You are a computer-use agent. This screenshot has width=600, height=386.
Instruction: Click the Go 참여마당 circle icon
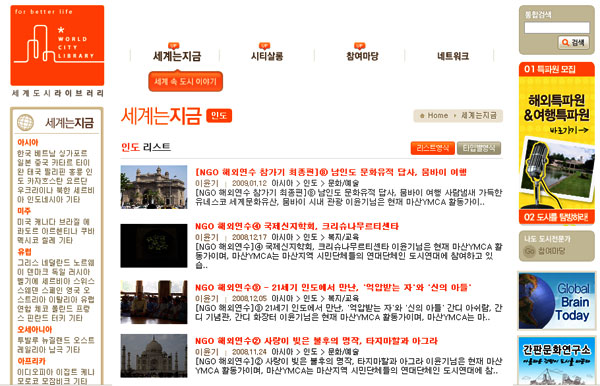tap(529, 251)
